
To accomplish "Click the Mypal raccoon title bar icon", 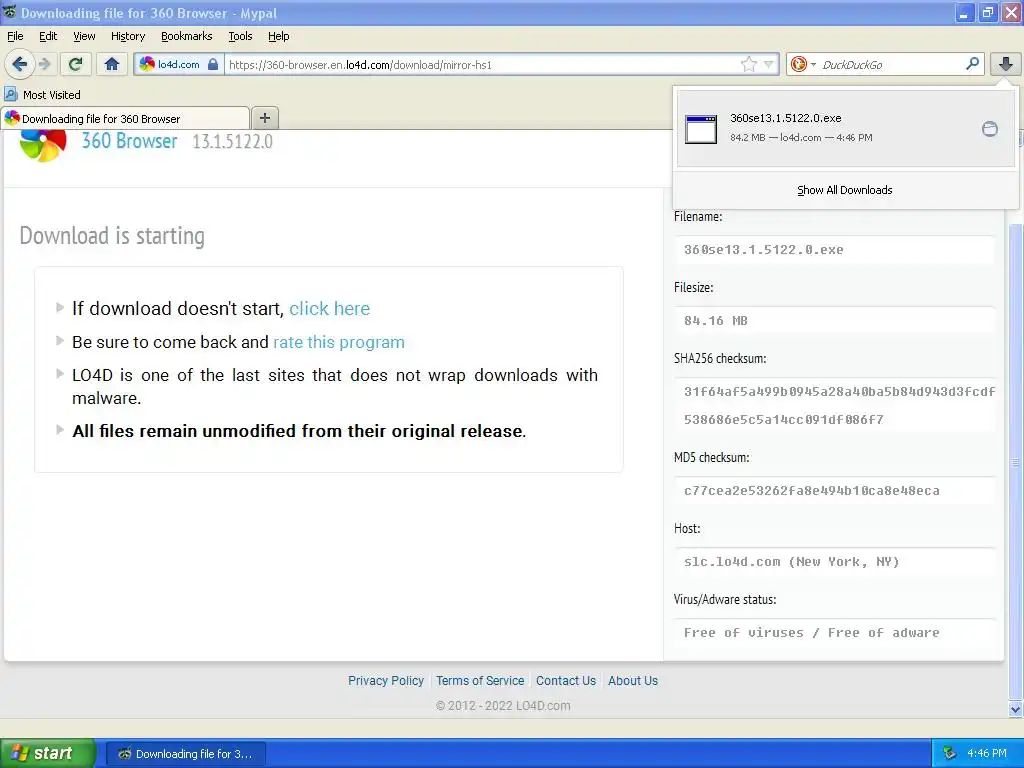I will 9,12.
